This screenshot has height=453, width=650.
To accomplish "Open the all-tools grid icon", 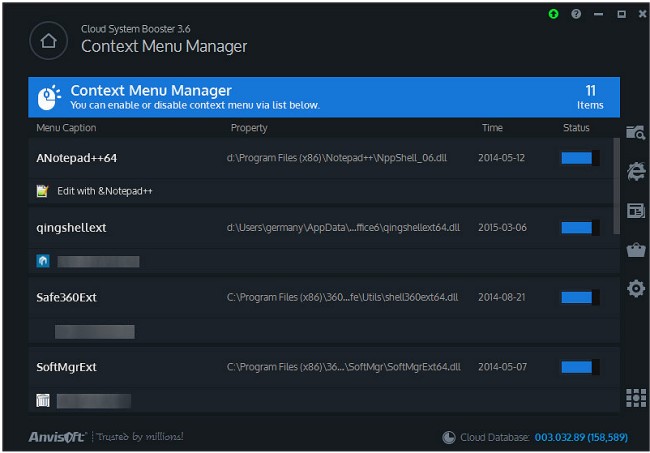I will pos(635,397).
